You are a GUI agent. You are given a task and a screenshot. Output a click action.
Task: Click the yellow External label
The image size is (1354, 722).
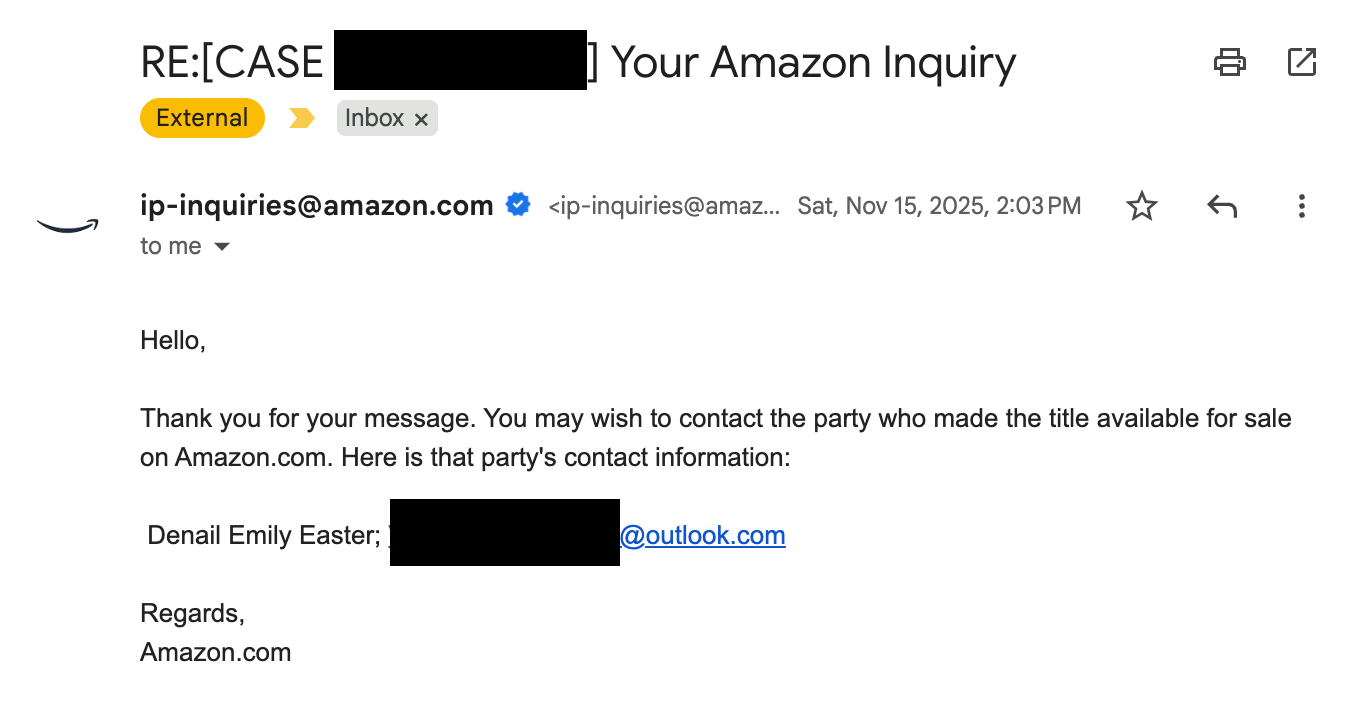point(202,118)
